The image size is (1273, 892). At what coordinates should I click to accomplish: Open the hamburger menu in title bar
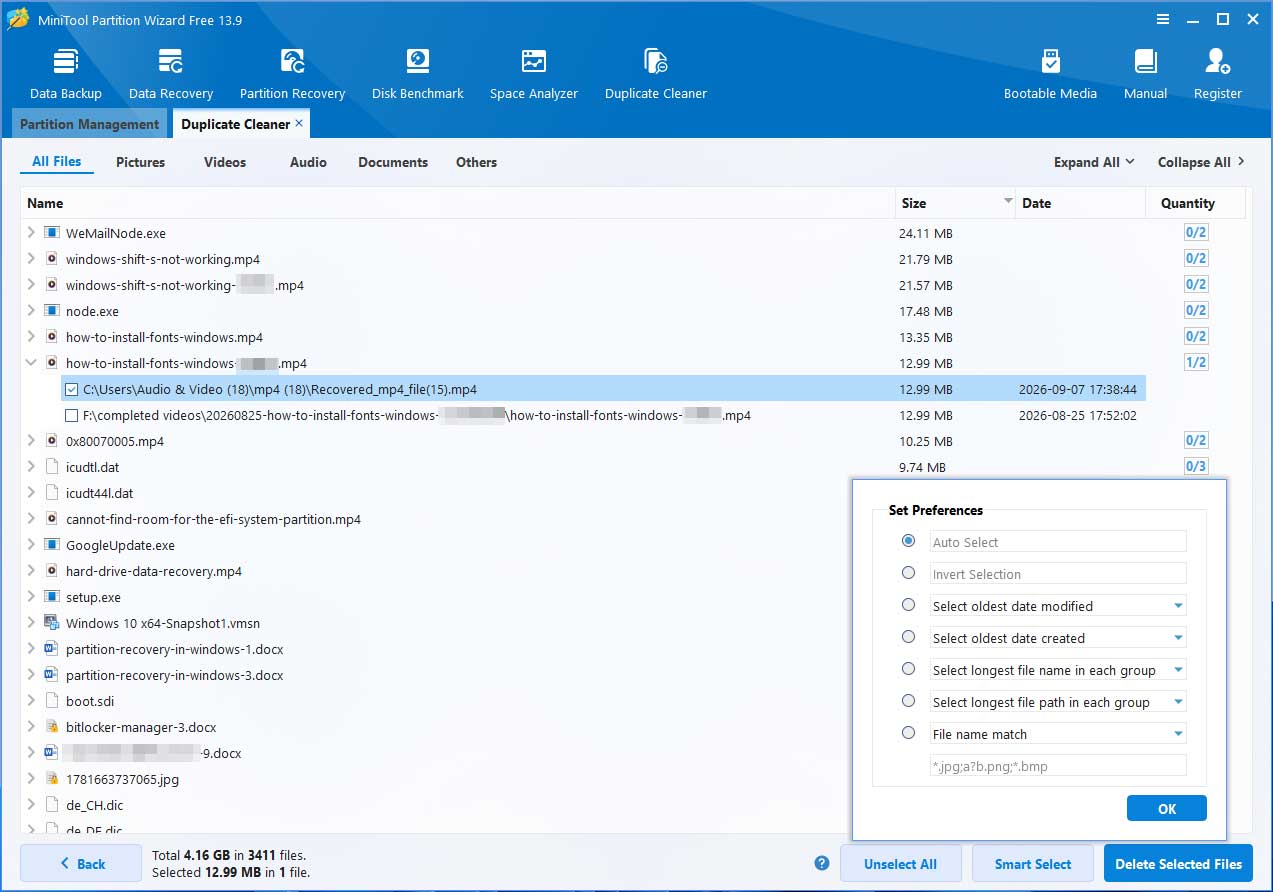(x=1163, y=19)
